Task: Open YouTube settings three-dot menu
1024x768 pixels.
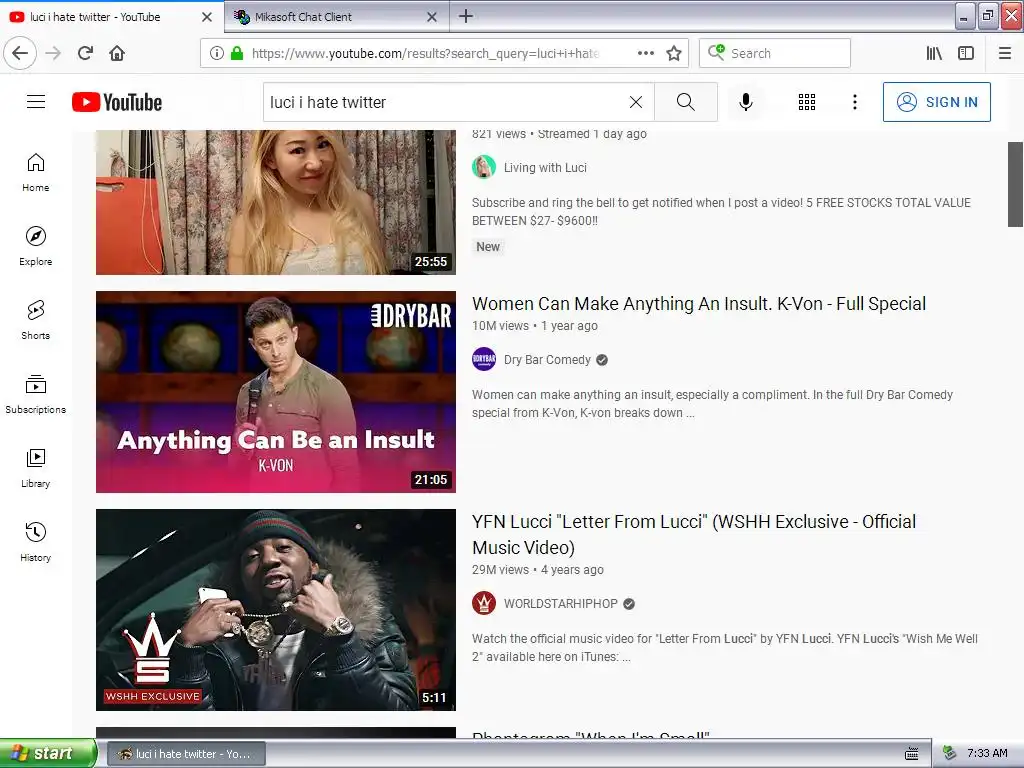Action: pos(855,102)
